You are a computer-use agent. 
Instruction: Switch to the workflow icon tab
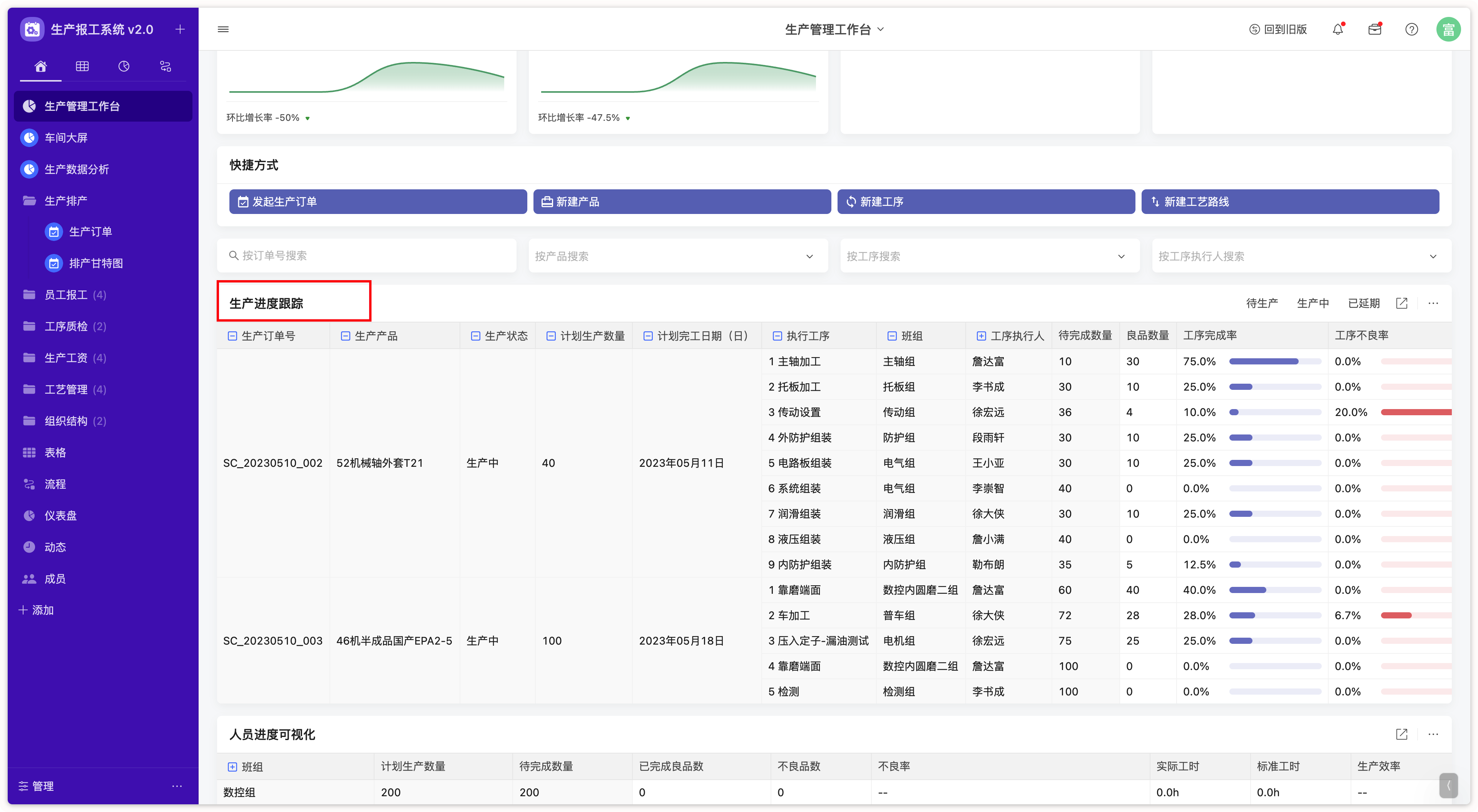tap(165, 67)
